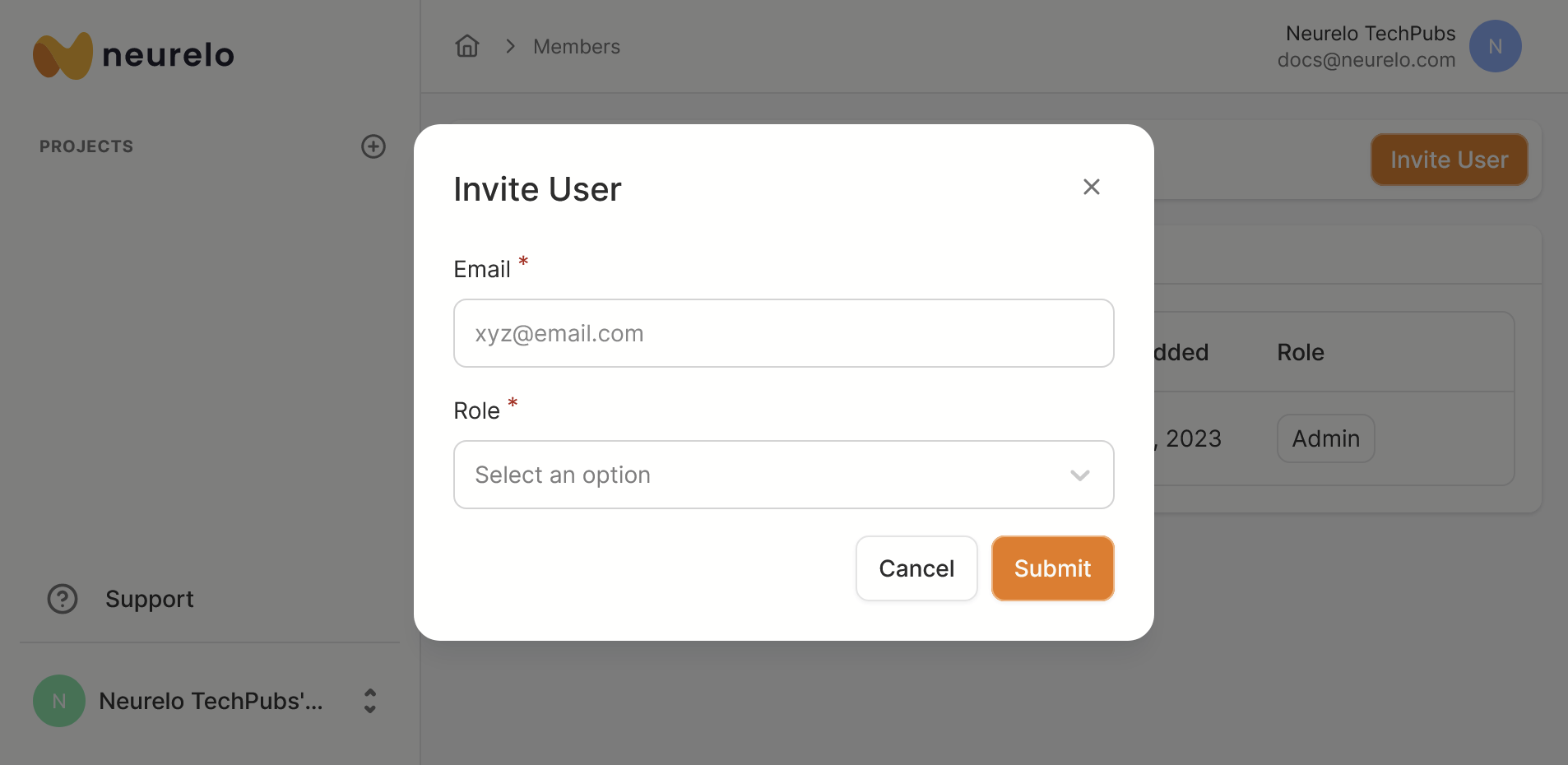Click the Neurelo TechPubs organization name
The height and width of the screenshot is (765, 1568).
point(211,701)
